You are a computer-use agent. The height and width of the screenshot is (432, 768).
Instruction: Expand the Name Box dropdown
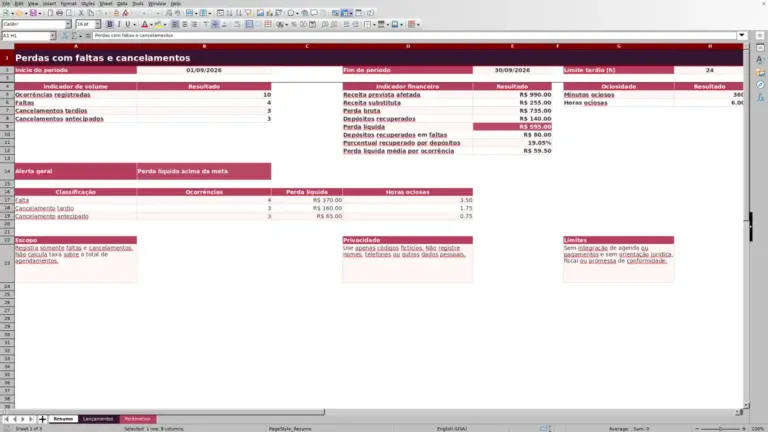click(52, 36)
